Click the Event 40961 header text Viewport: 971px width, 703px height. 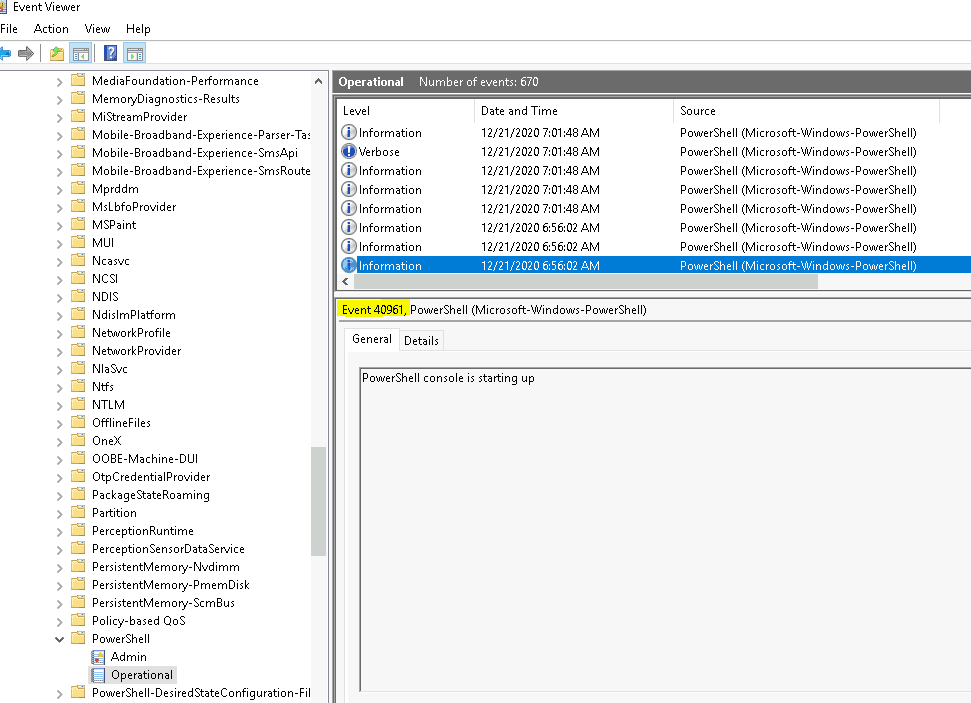tap(373, 310)
